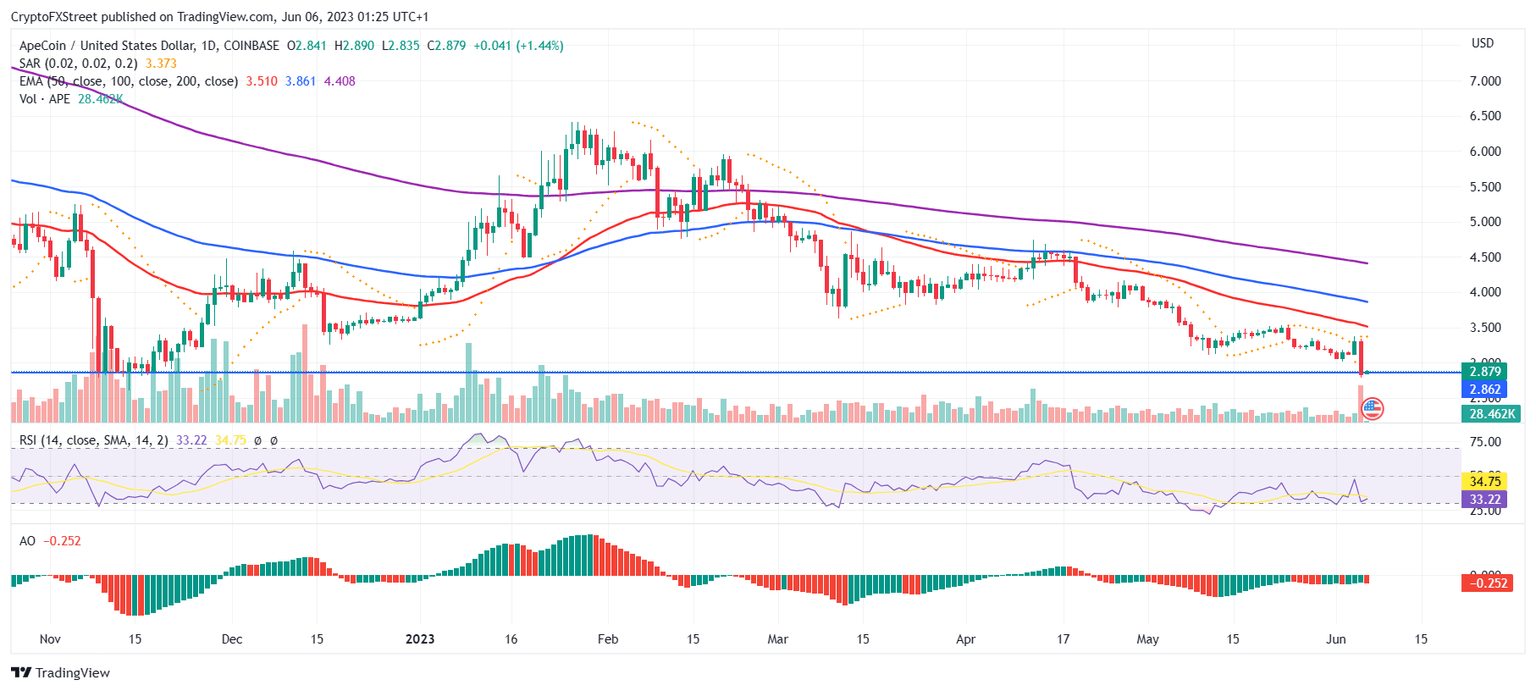Screen dimensions: 1536x691
Task: Click the USD label atop the price scale
Action: pyautogui.click(x=1484, y=43)
